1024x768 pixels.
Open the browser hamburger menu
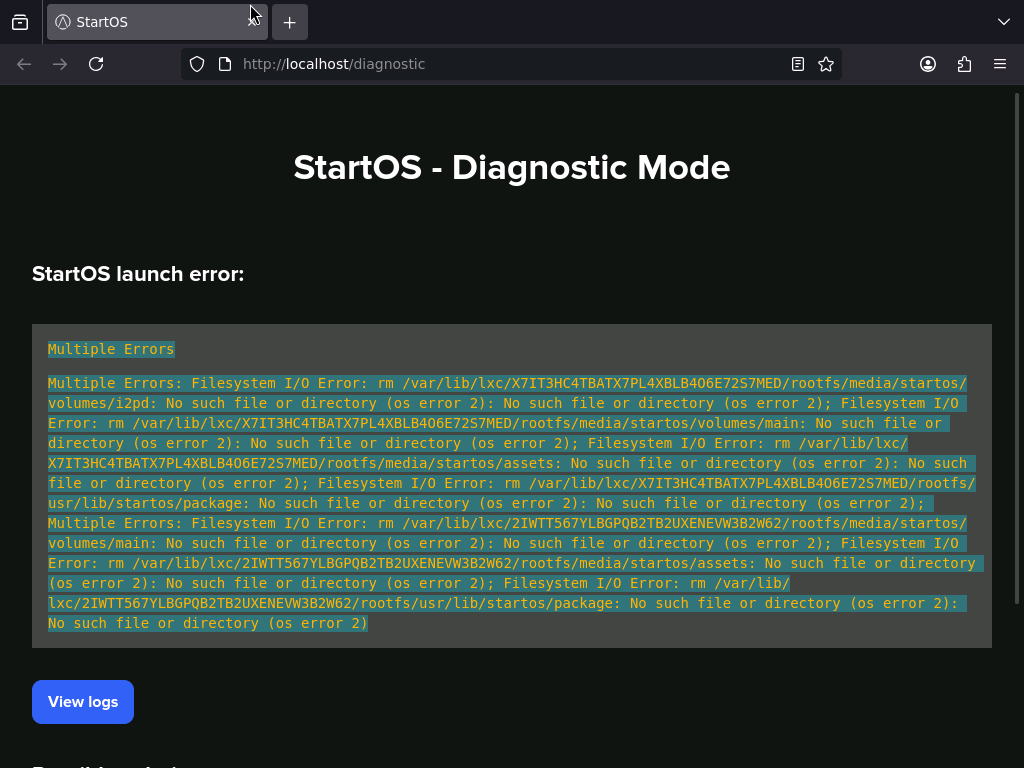click(x=1000, y=64)
